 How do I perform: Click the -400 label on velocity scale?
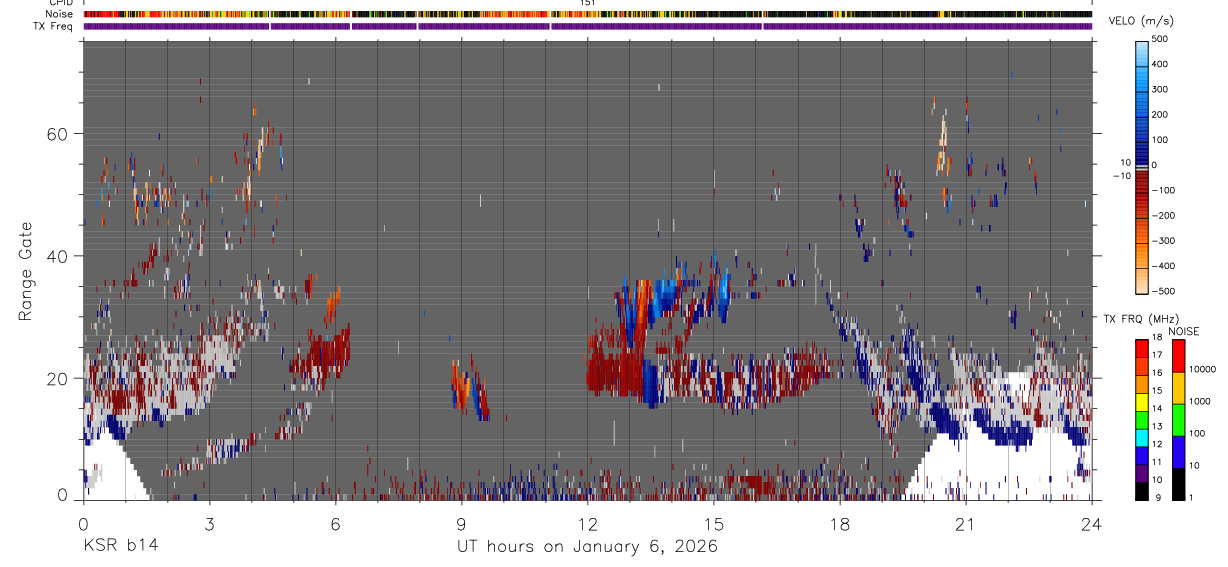[x=1165, y=266]
